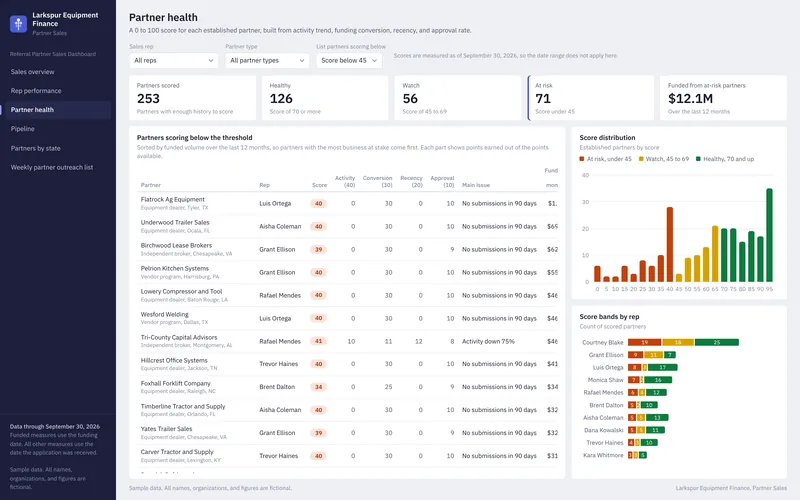This screenshot has width=800, height=500.
Task: Click the tall red bar at score 40
Action: click(x=670, y=244)
